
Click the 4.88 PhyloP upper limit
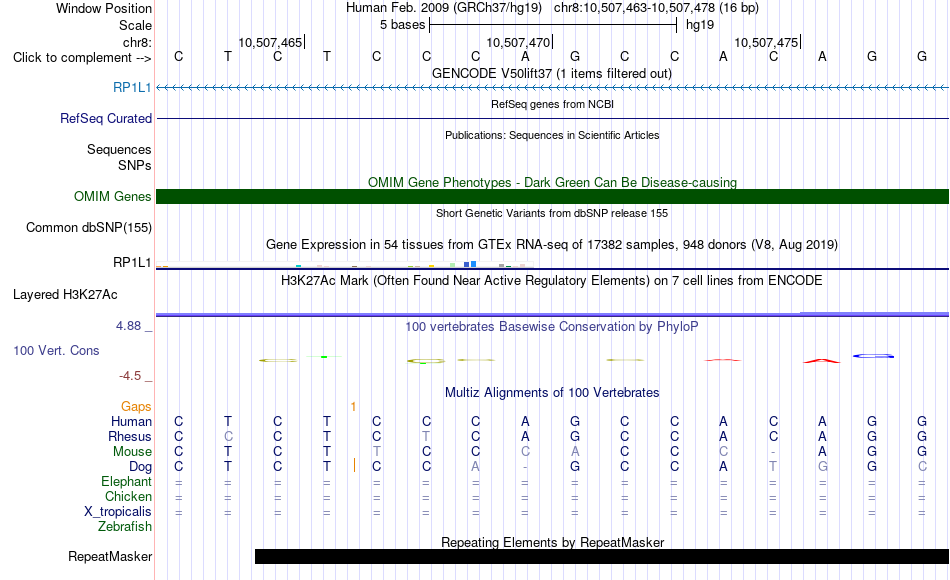coord(128,326)
